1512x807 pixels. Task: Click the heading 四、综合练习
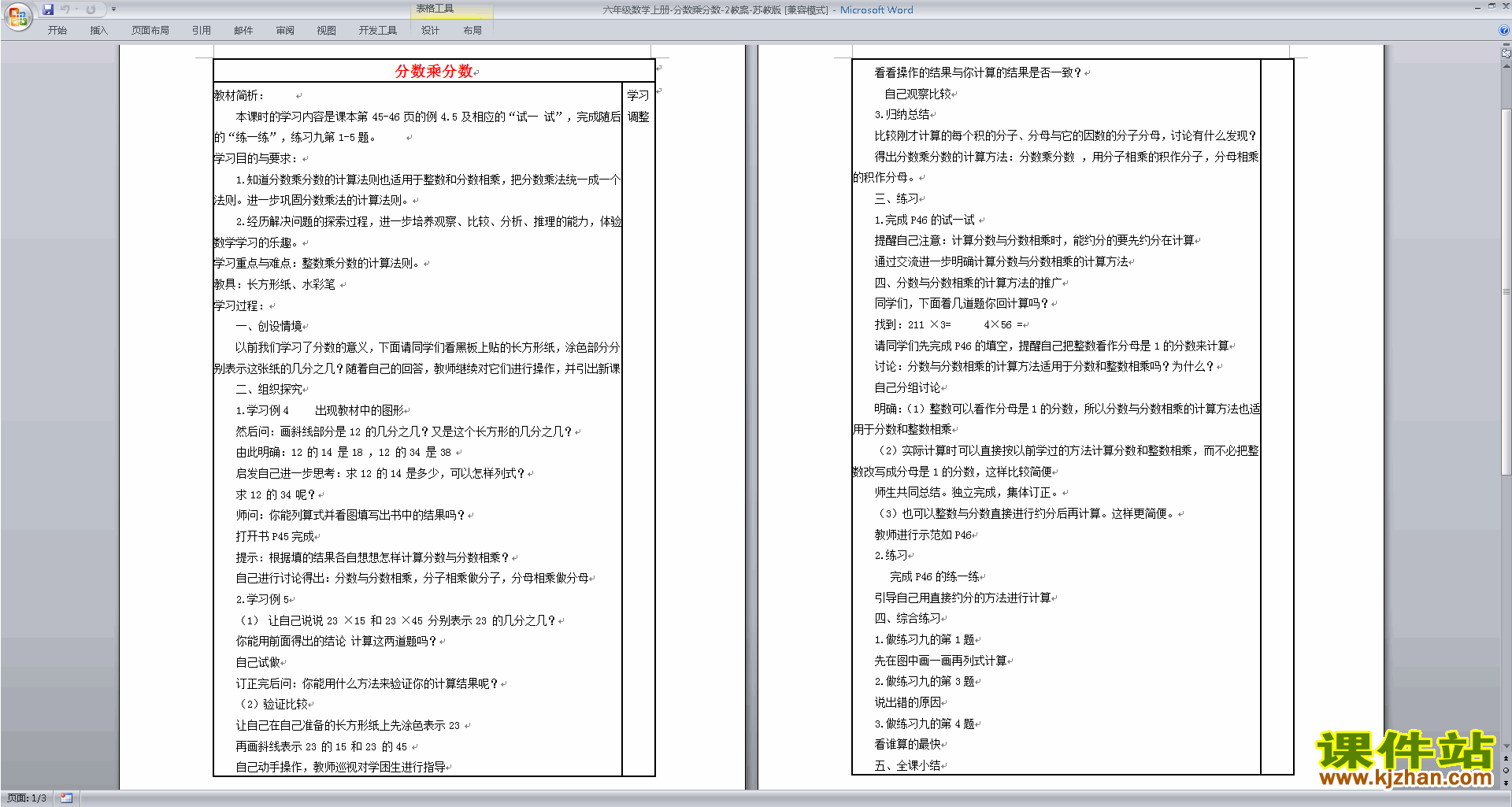(907, 618)
